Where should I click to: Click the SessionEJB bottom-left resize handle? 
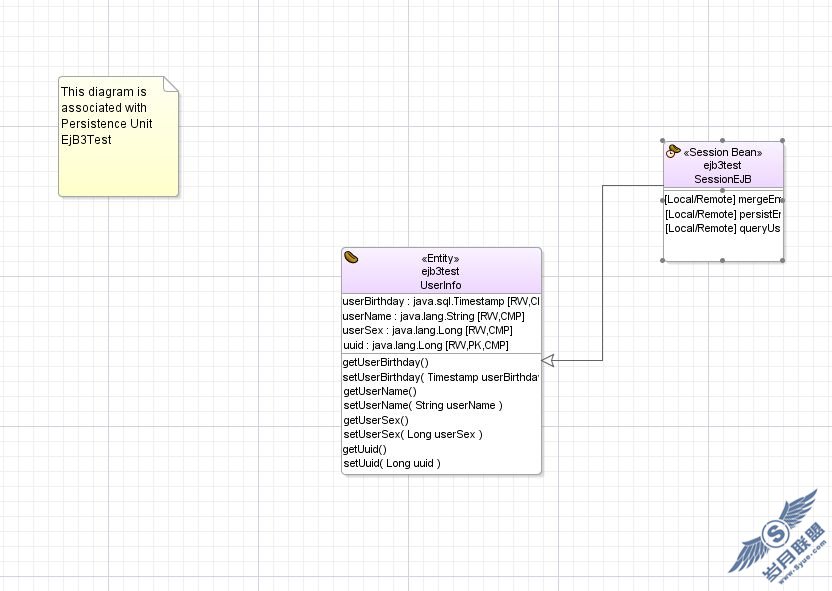[662, 260]
